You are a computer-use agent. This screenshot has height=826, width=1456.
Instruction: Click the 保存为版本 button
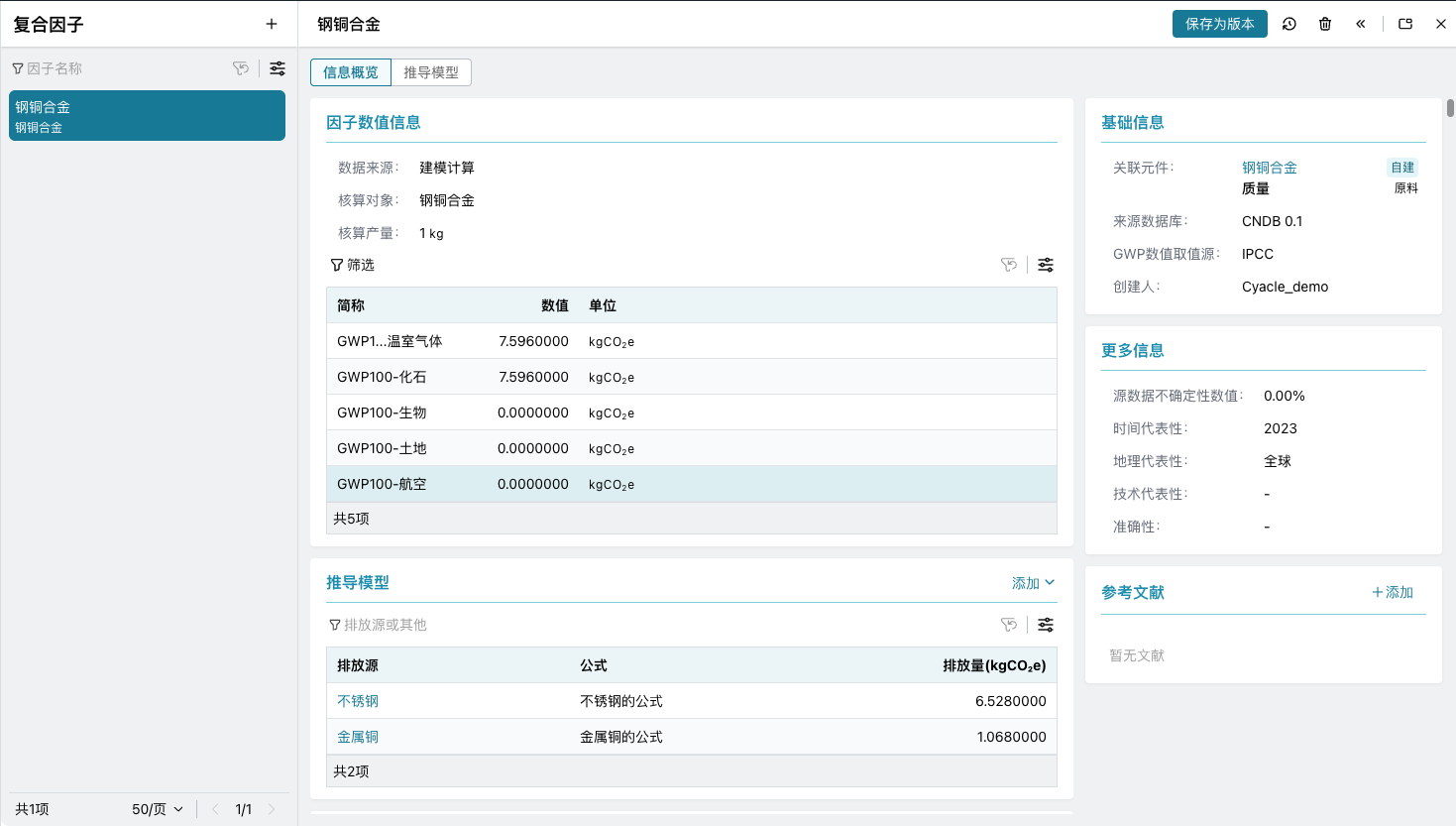1219,24
